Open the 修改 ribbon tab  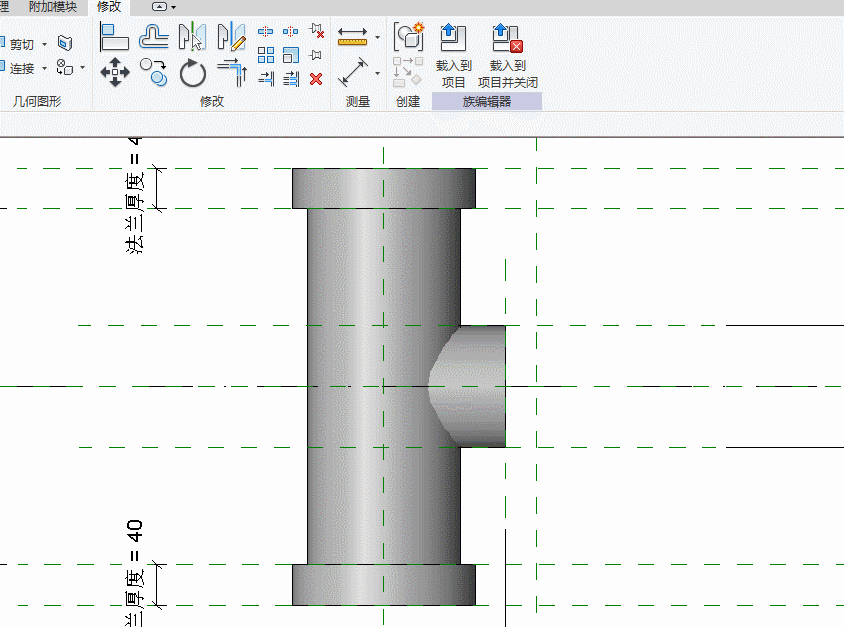click(109, 7)
